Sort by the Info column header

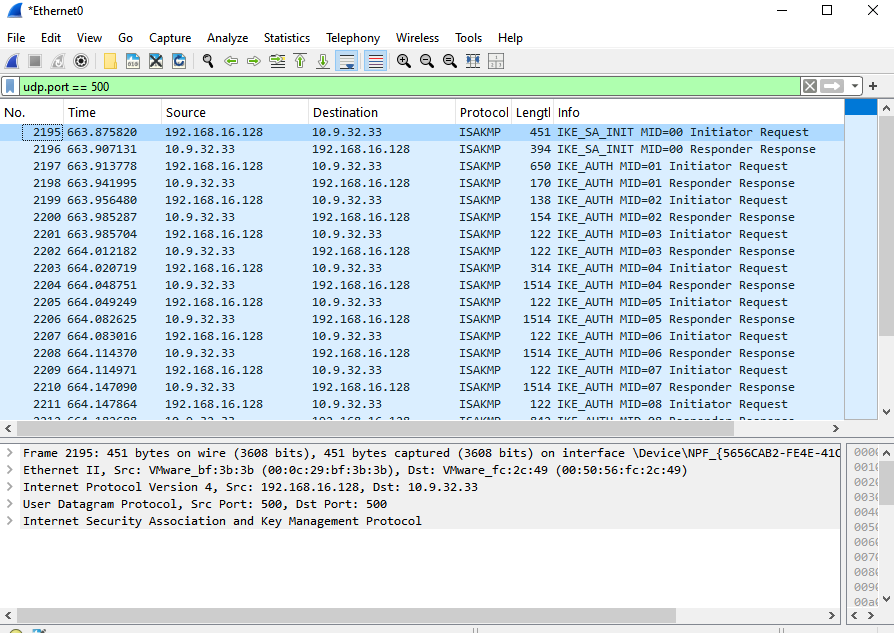coord(698,112)
